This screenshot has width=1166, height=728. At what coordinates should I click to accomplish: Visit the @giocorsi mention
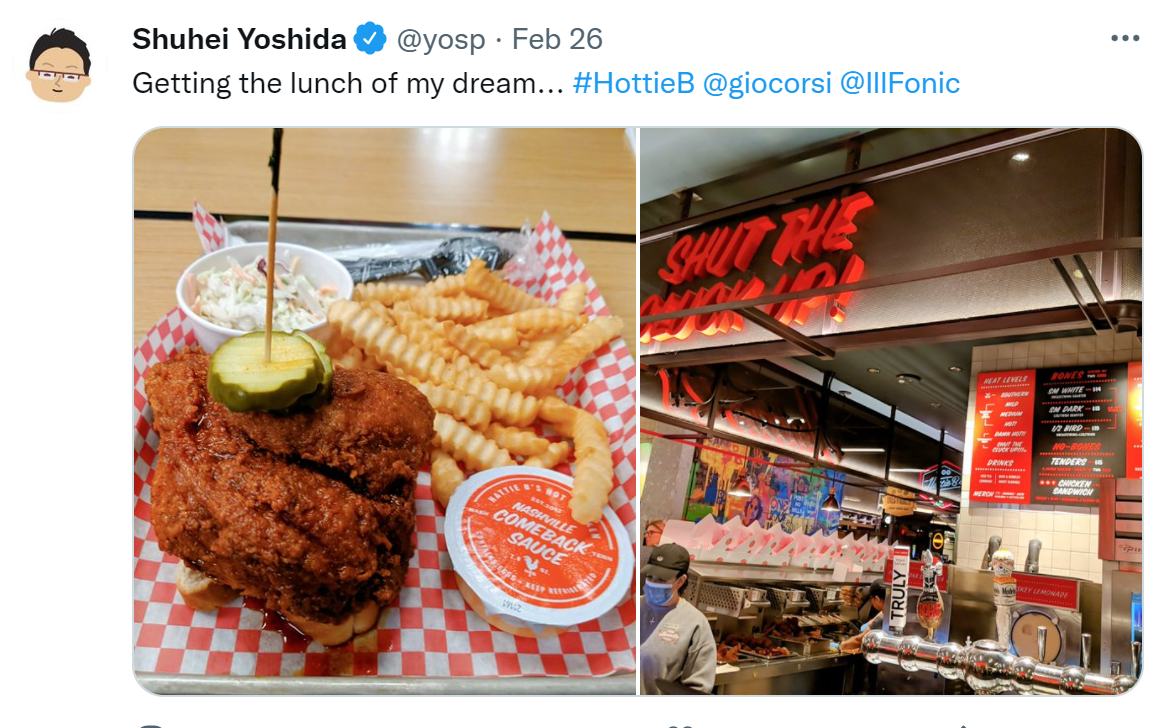point(767,83)
